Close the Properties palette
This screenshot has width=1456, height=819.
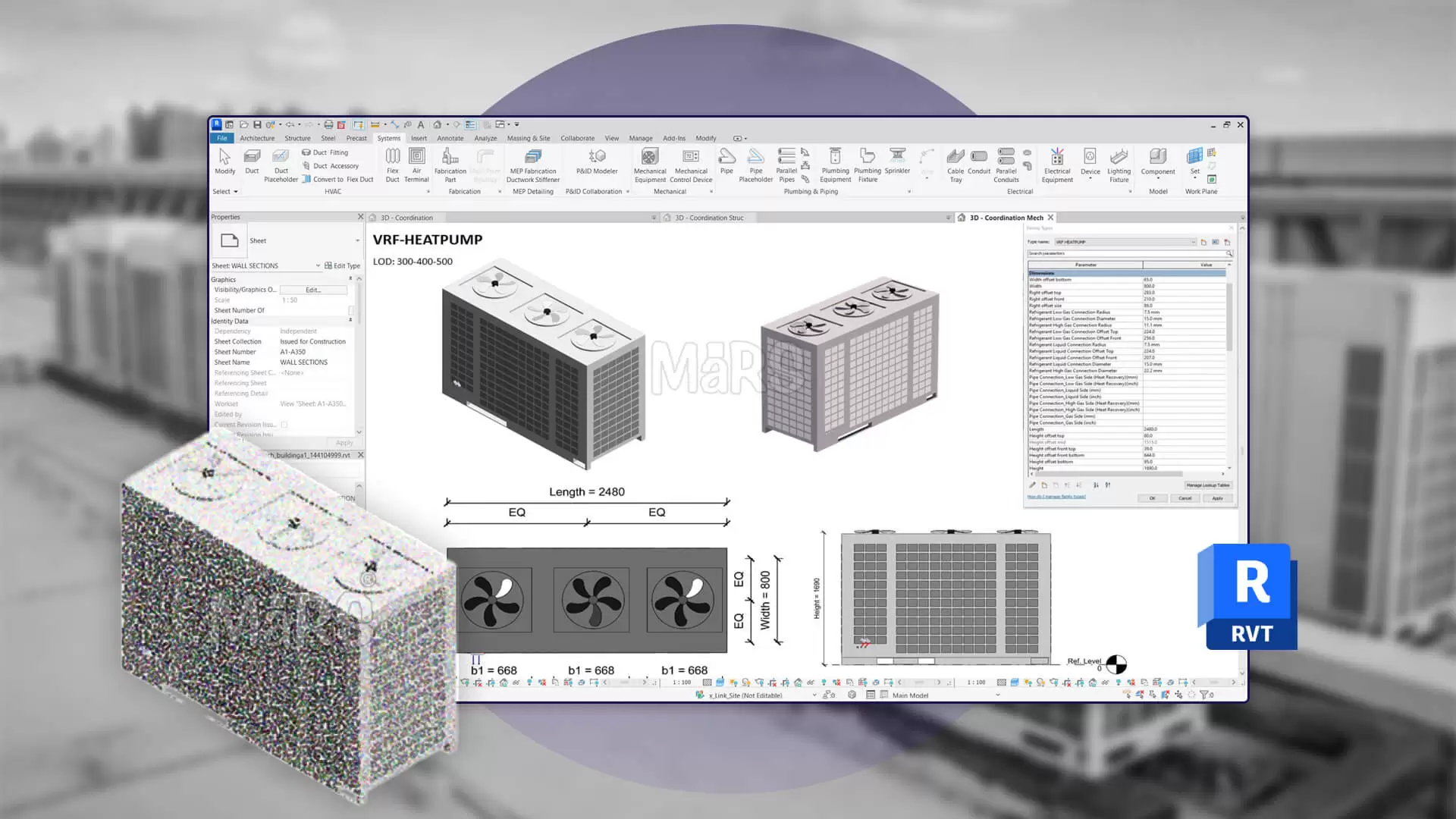click(361, 217)
